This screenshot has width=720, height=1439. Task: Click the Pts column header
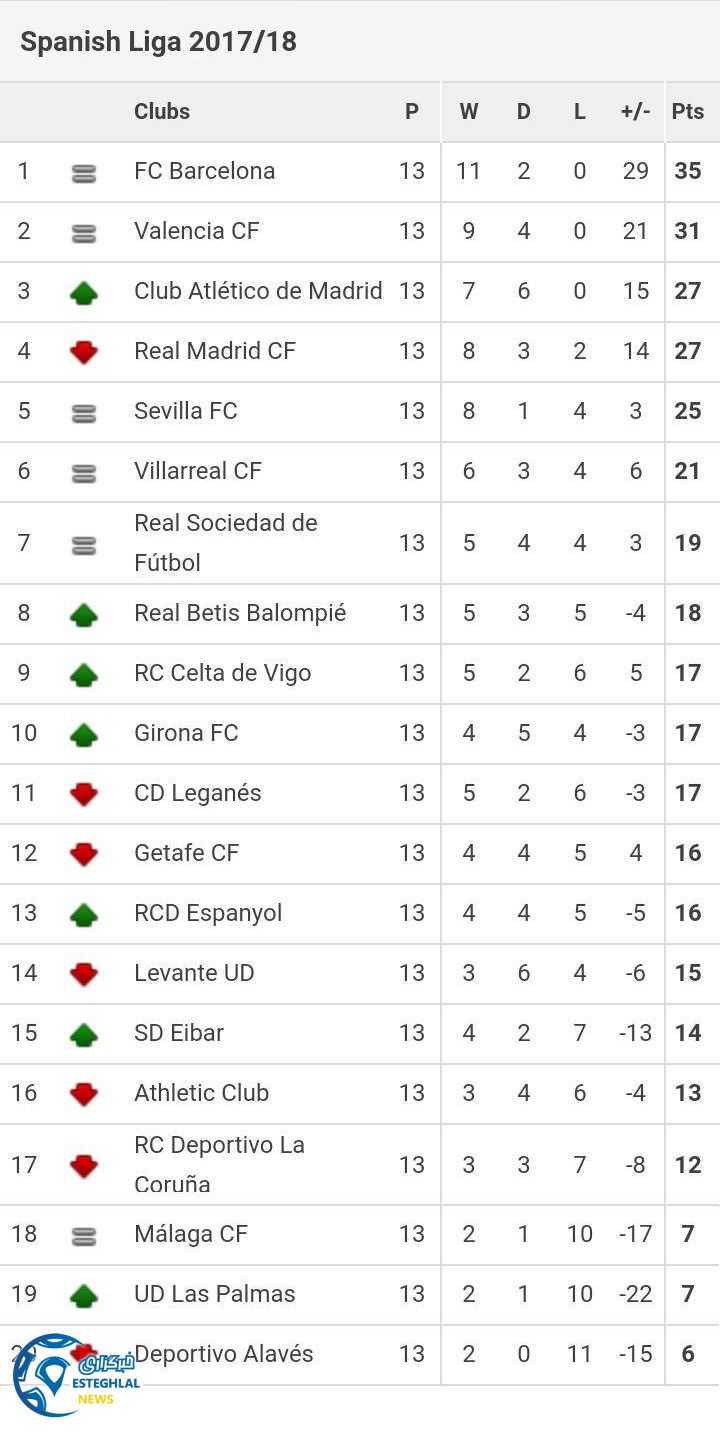coord(688,112)
